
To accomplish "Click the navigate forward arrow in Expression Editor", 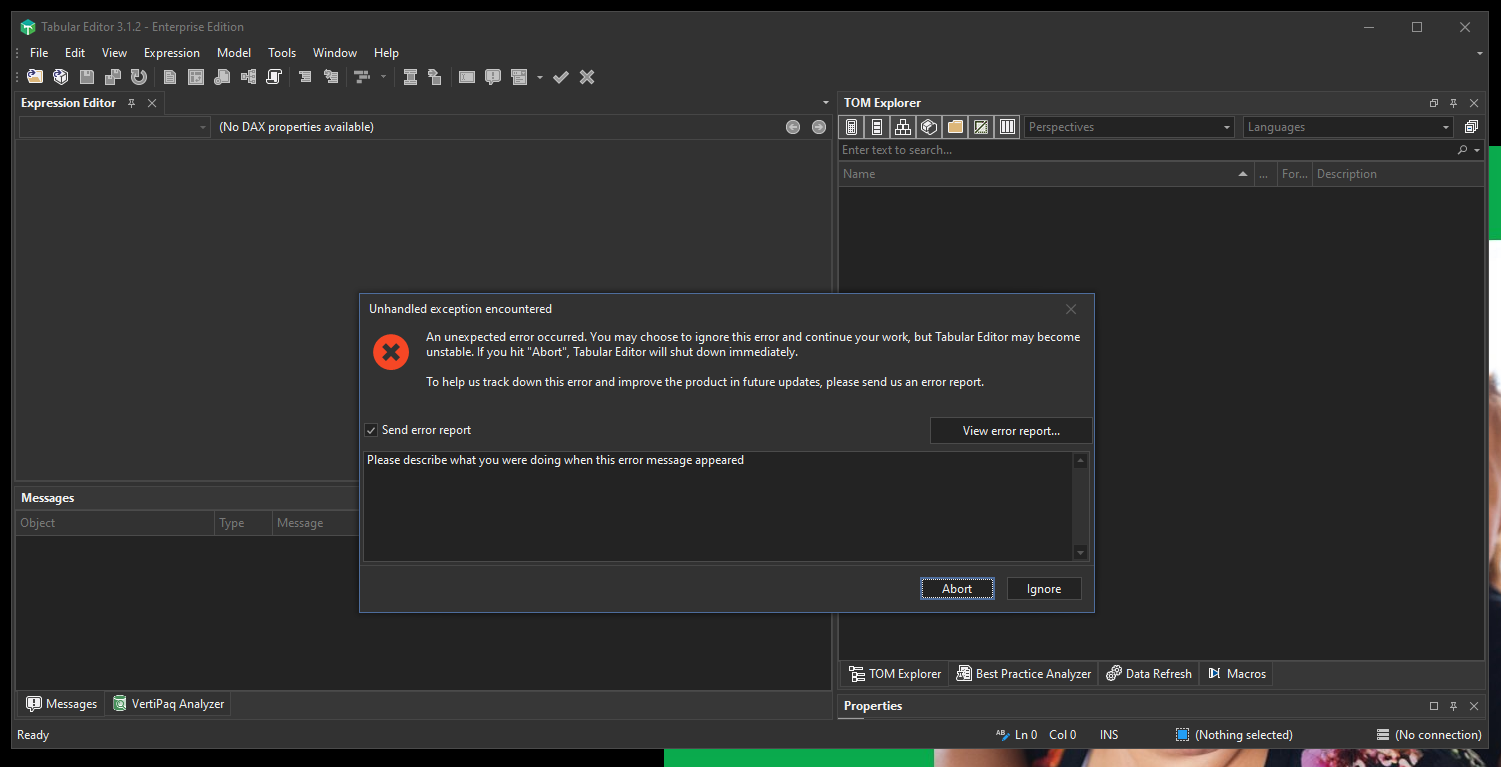I will click(819, 127).
